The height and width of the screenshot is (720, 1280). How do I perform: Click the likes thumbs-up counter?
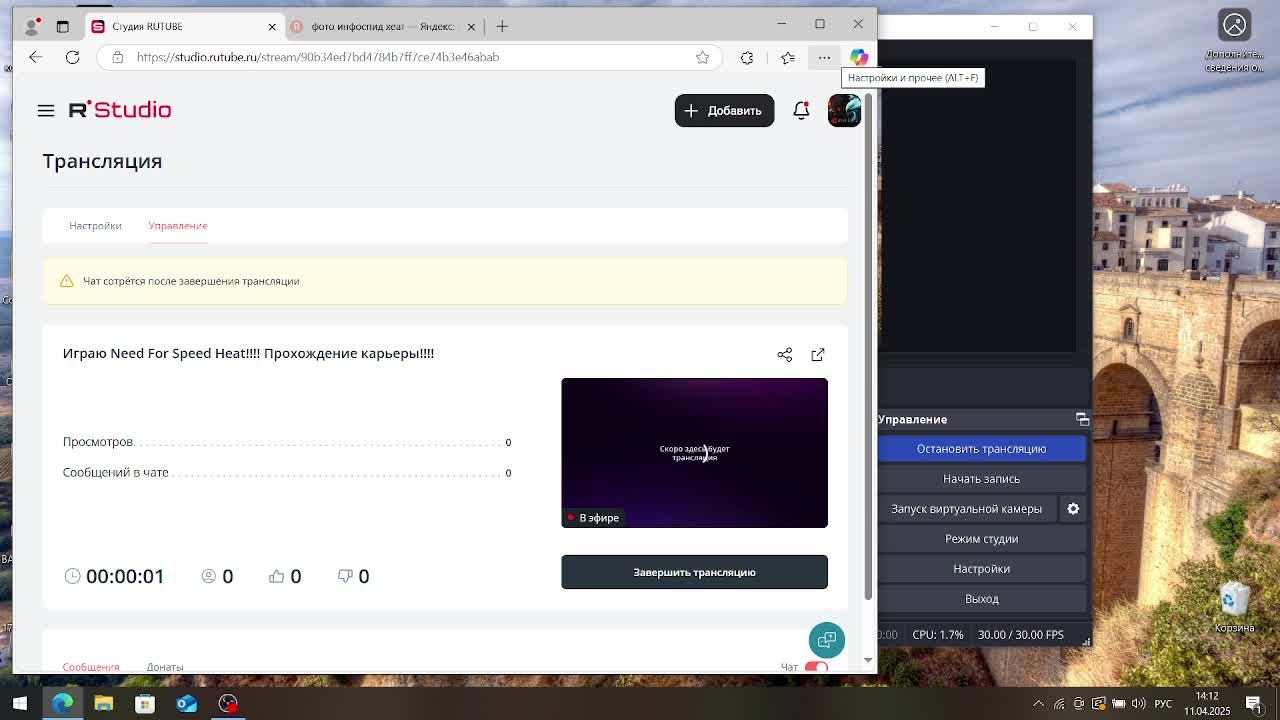pyautogui.click(x=285, y=576)
